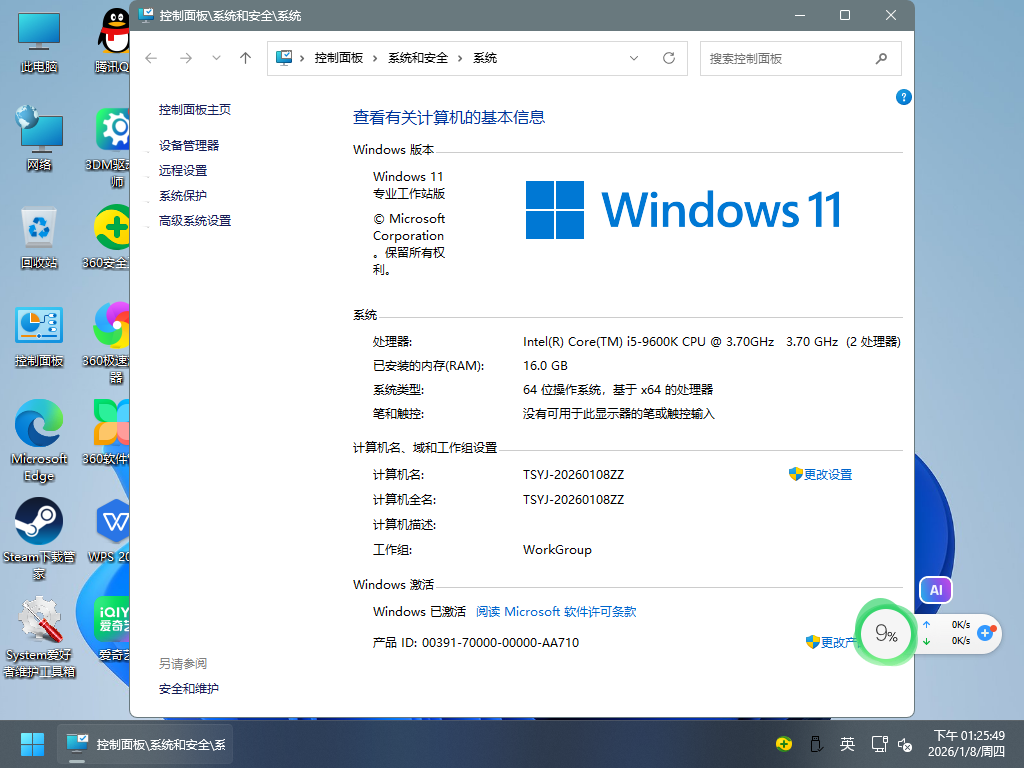
Task: Open 高级系统设置 in sidebar
Action: coord(195,220)
